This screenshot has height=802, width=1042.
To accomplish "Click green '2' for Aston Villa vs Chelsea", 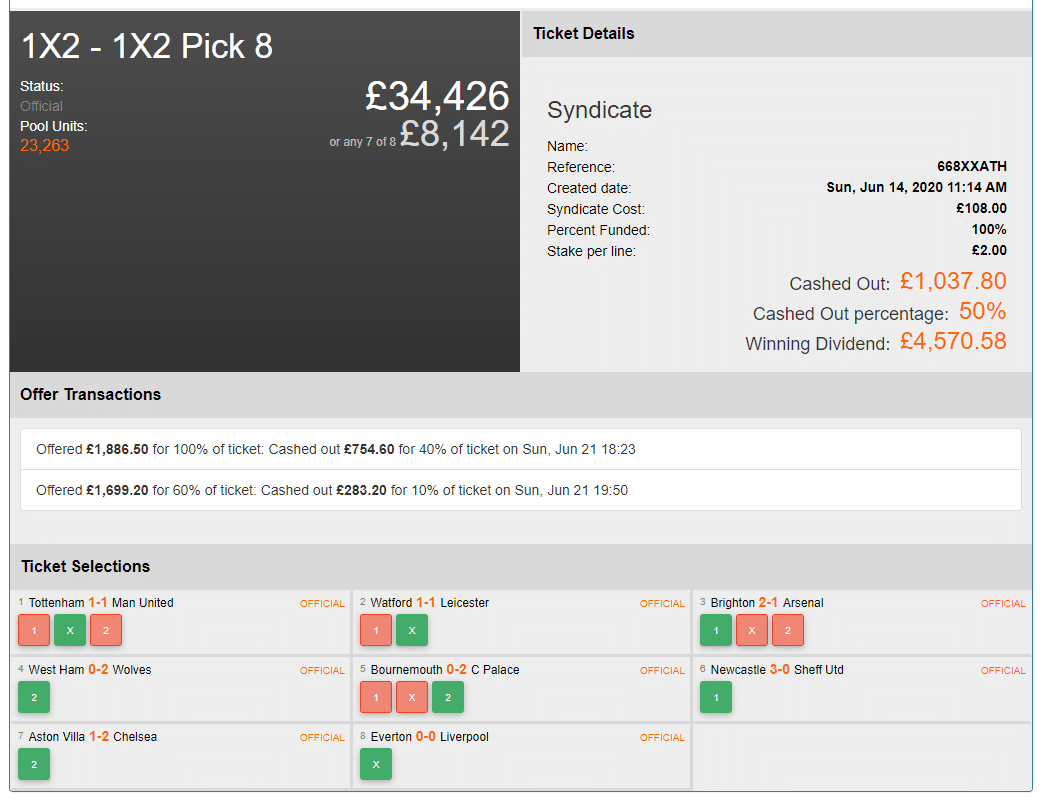I will 34,764.
